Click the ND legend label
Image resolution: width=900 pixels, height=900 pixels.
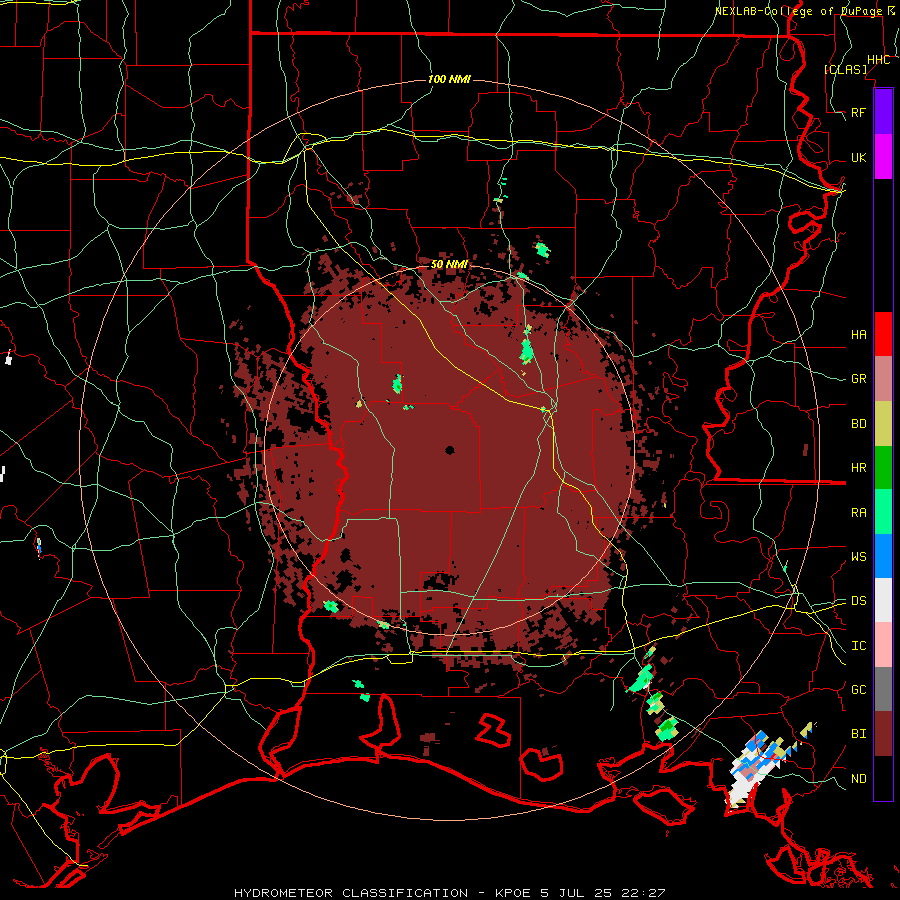pos(858,779)
